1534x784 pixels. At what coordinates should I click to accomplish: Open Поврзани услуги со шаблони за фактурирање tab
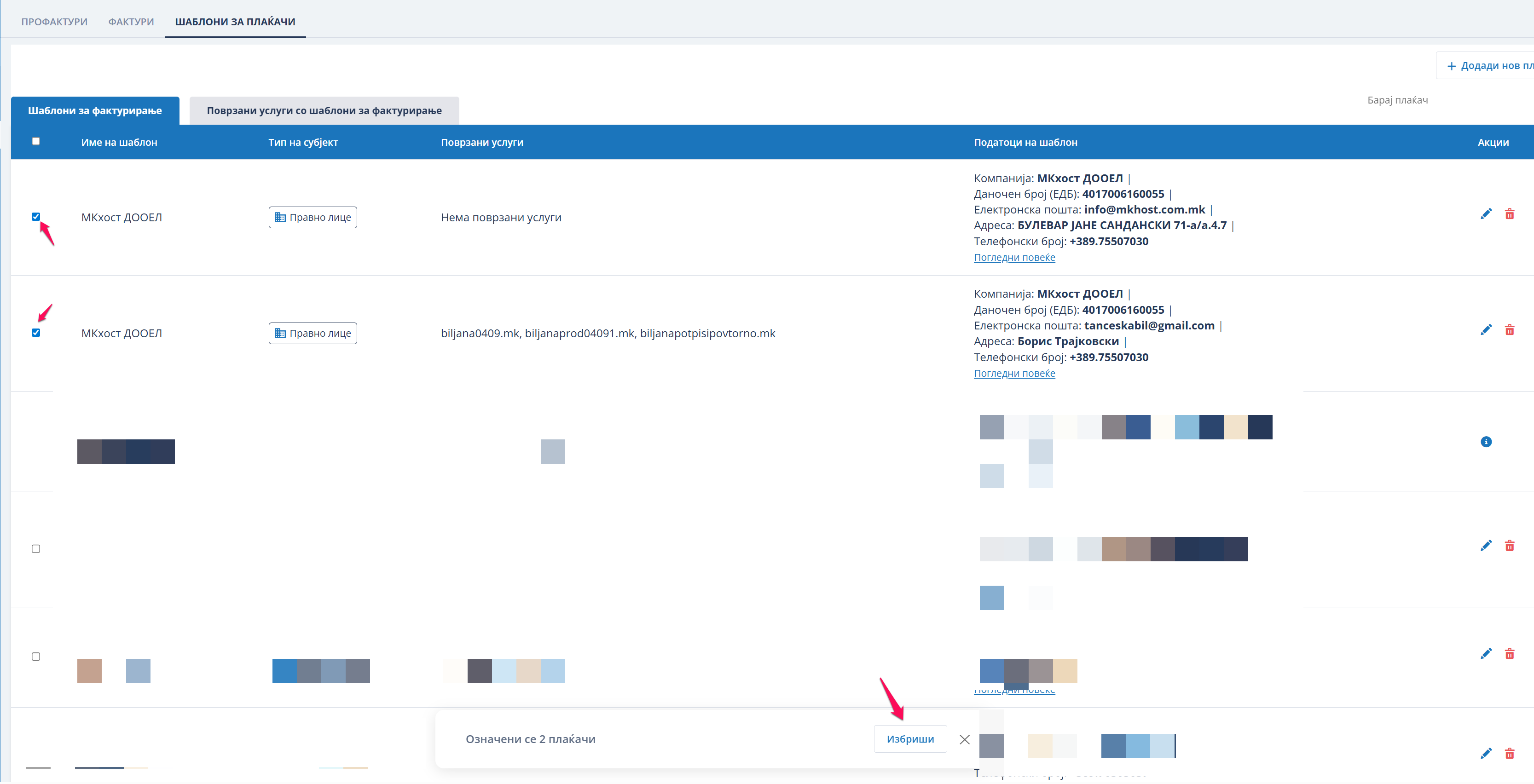(x=324, y=111)
